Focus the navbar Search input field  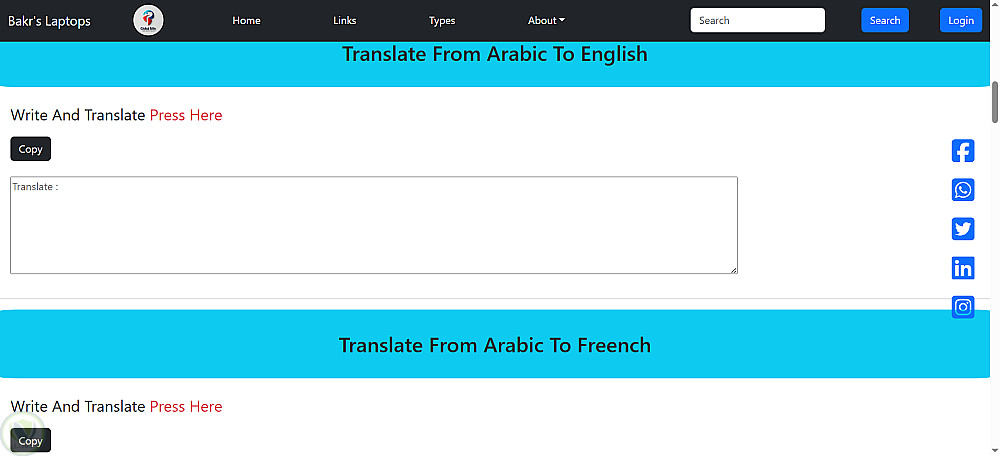point(757,20)
